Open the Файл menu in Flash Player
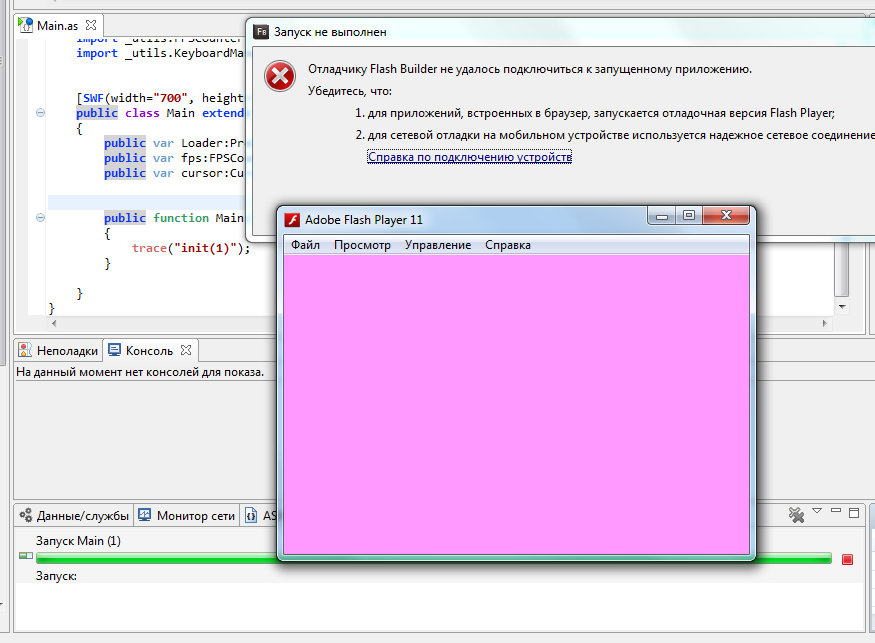This screenshot has height=643, width=875. (x=305, y=245)
